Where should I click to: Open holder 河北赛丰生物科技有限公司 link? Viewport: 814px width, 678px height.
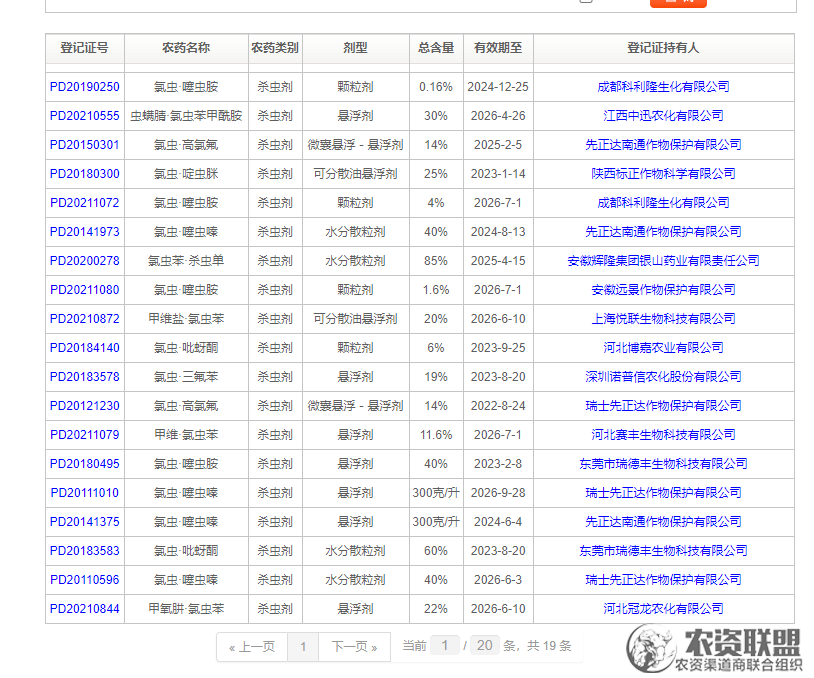click(663, 435)
